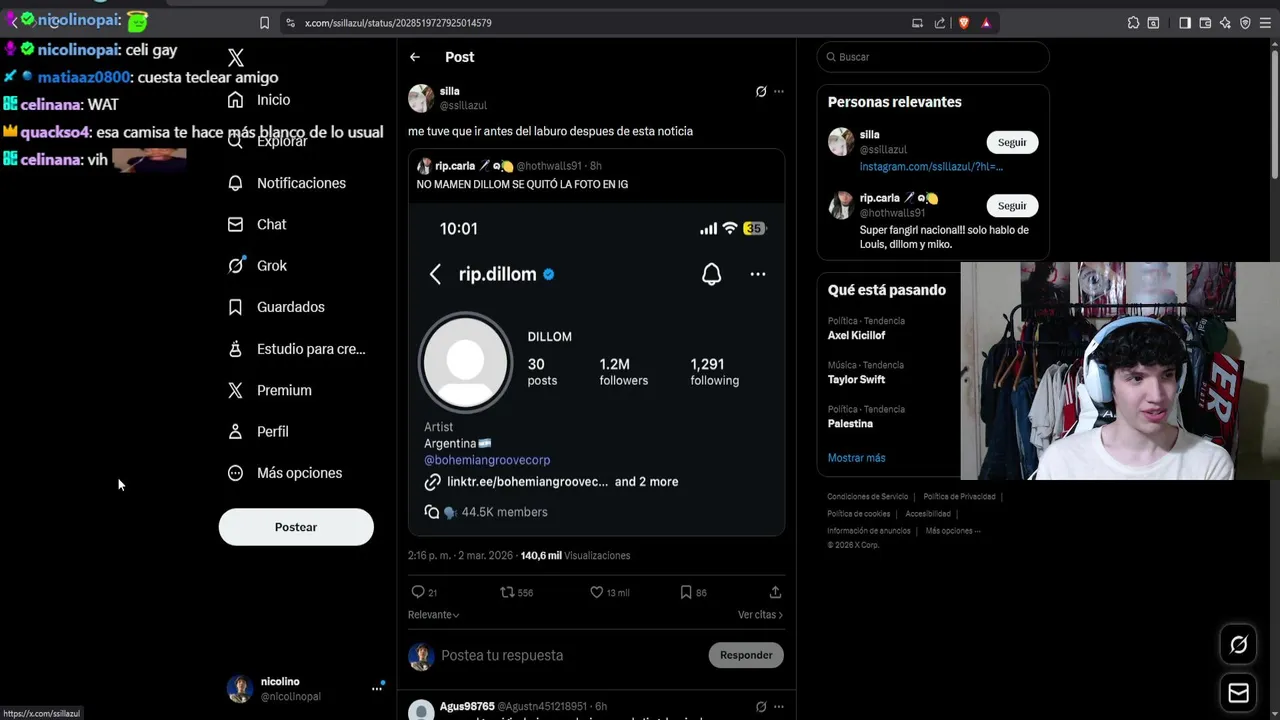Click the 140,6 mil Visualizaciones text
The height and width of the screenshot is (720, 1280).
[x=575, y=555]
